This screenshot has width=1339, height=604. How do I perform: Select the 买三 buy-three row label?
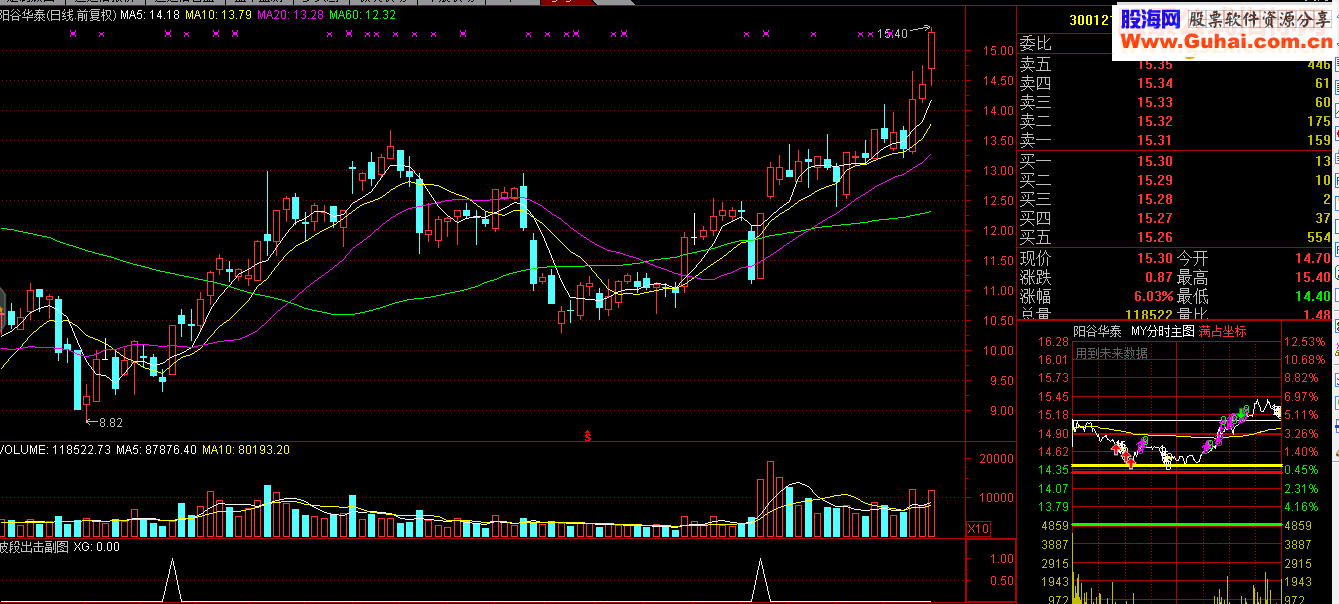(x=1036, y=199)
